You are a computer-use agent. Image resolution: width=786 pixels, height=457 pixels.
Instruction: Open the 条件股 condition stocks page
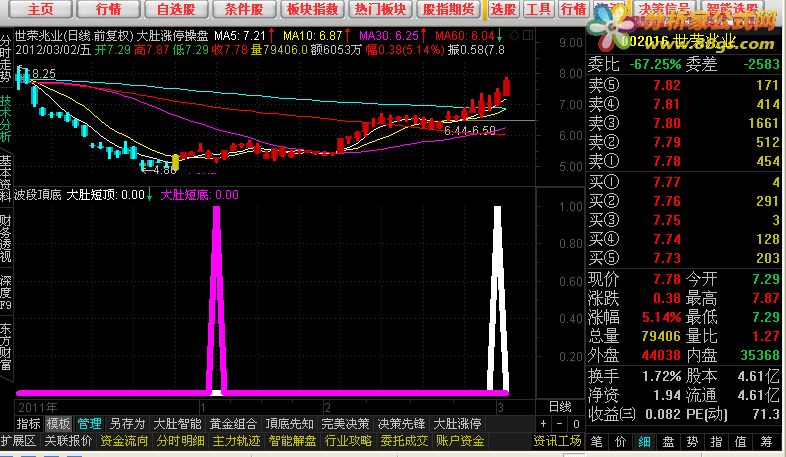(x=244, y=9)
